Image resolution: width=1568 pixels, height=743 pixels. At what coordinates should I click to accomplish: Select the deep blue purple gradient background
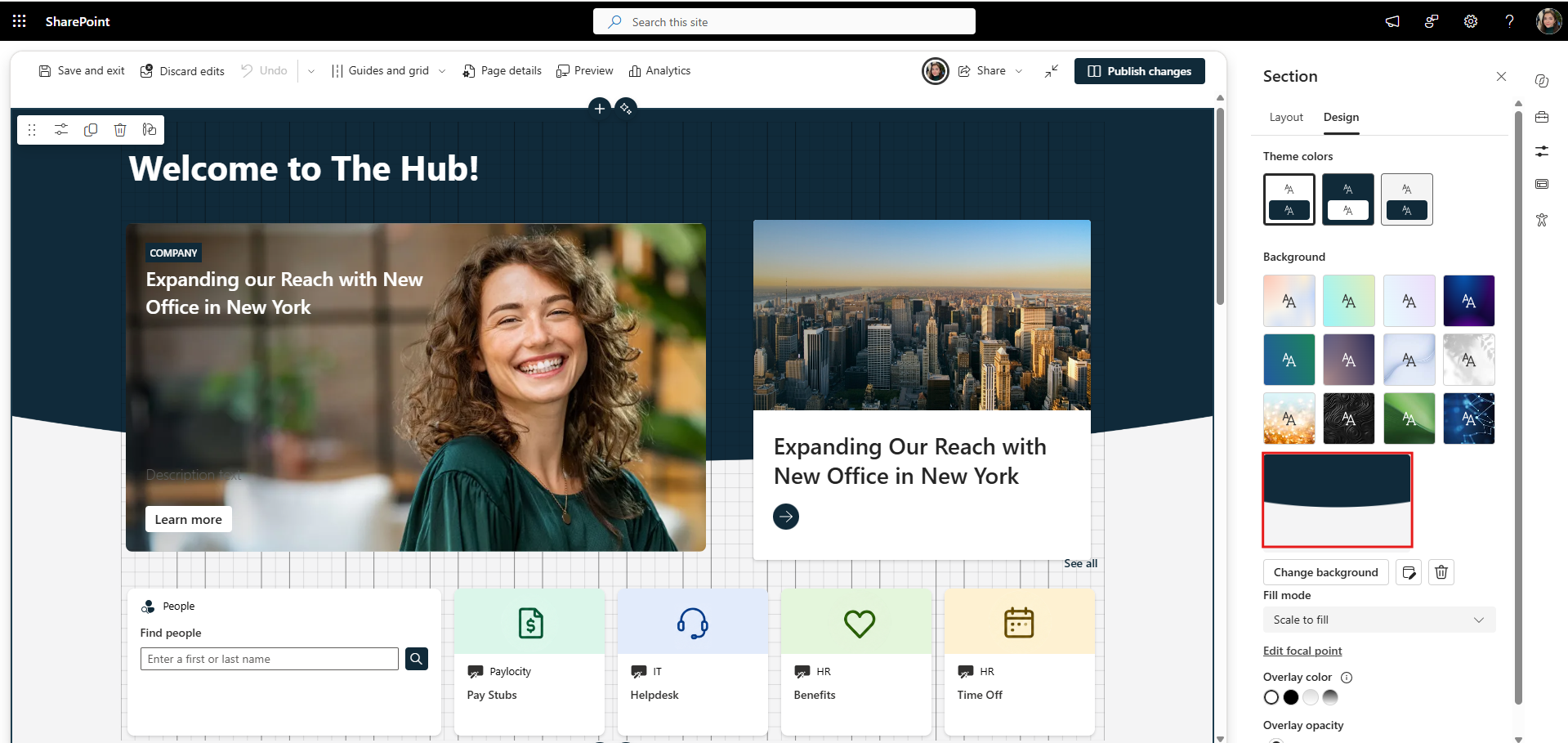[1469, 301]
